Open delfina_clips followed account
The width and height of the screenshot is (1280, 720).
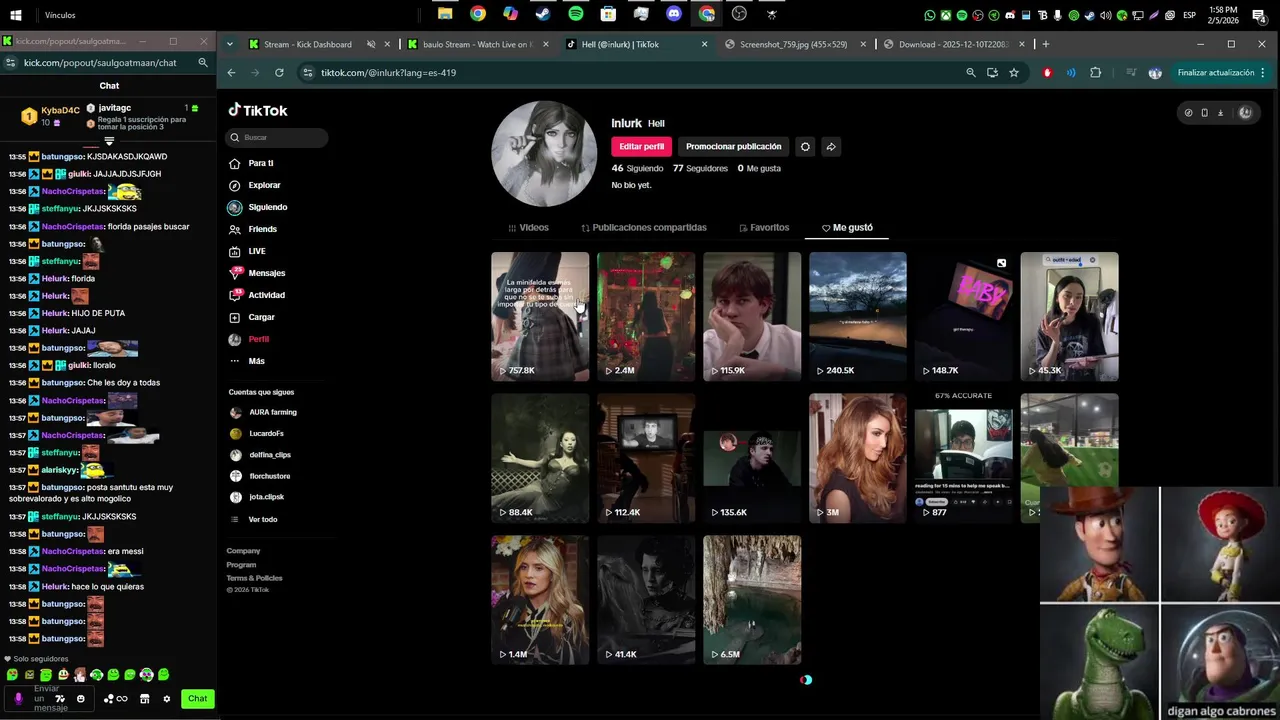pos(260,455)
